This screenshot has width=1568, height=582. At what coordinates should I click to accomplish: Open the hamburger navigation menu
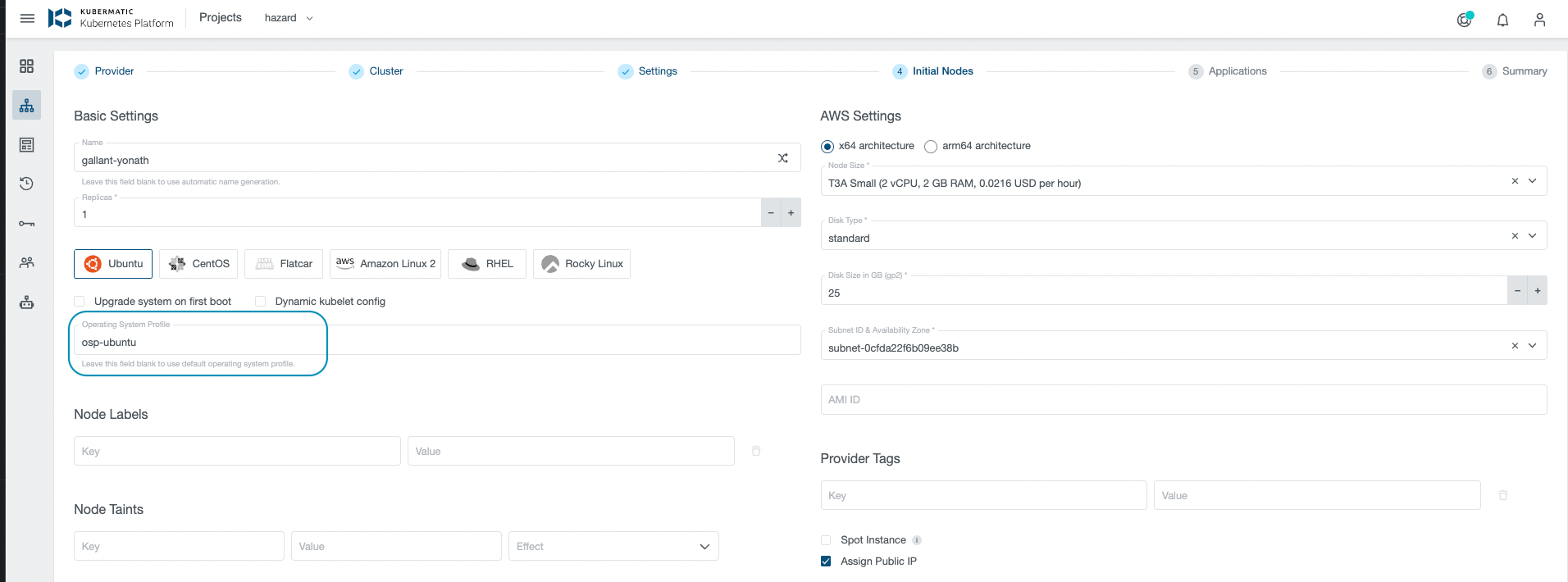tap(27, 18)
